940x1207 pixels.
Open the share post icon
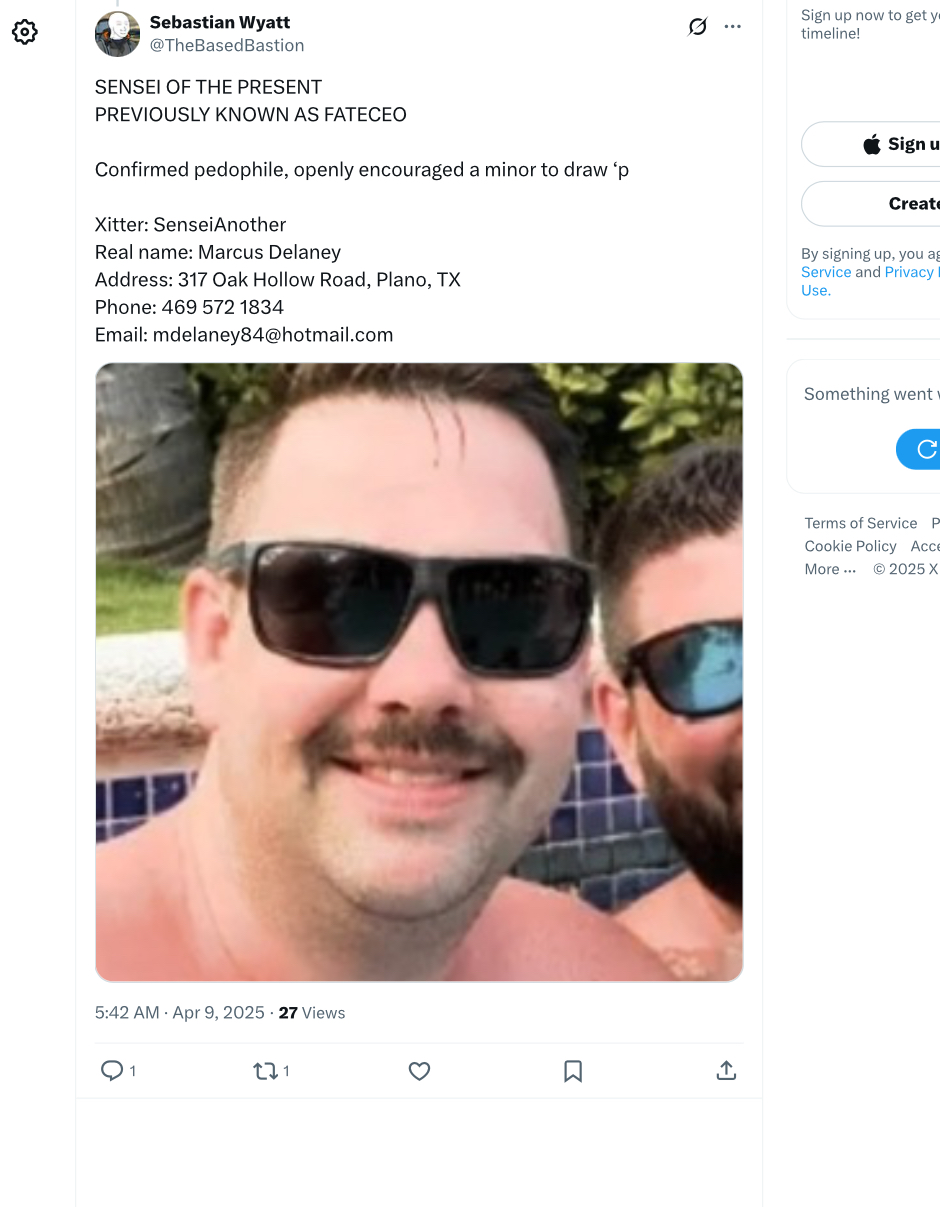click(x=727, y=1071)
